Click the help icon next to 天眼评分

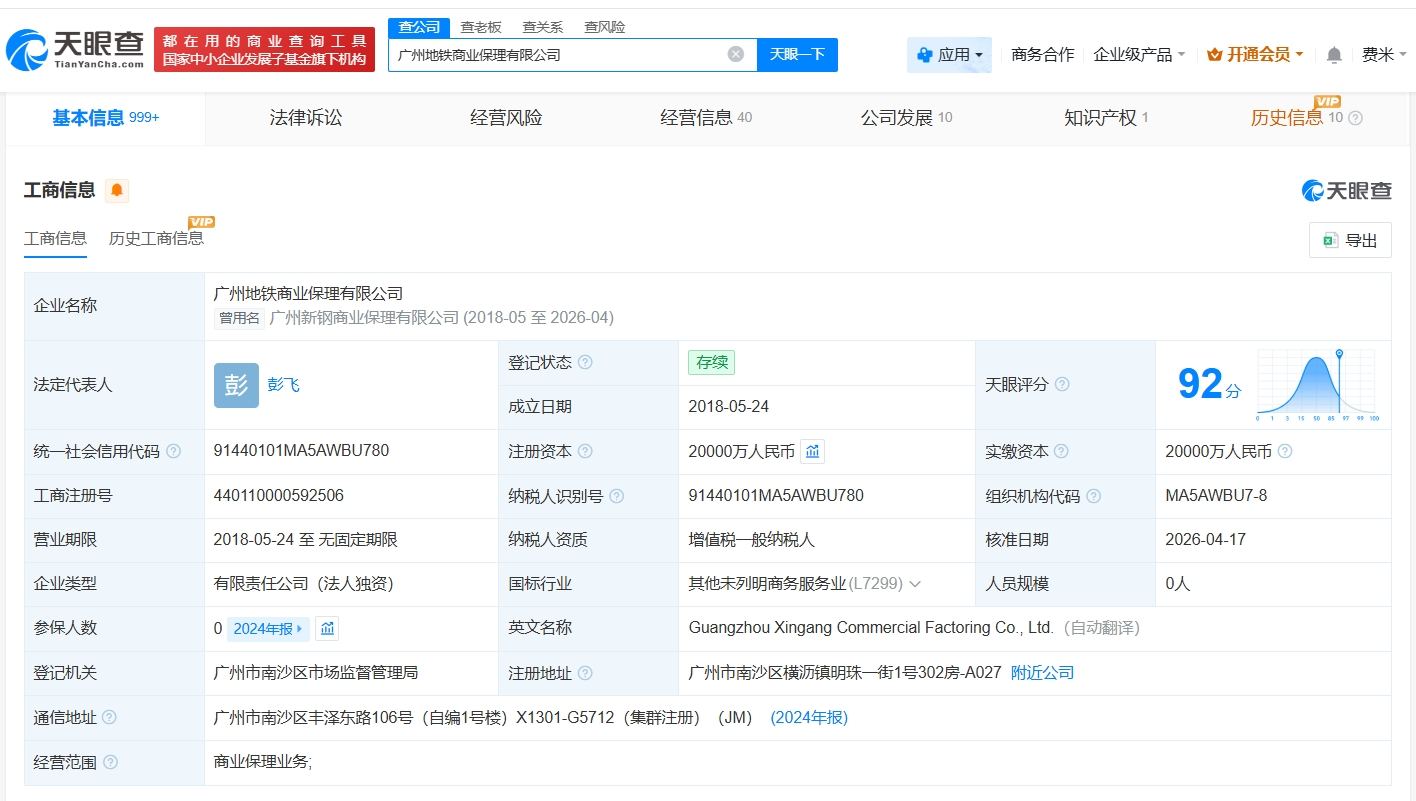pos(1062,385)
